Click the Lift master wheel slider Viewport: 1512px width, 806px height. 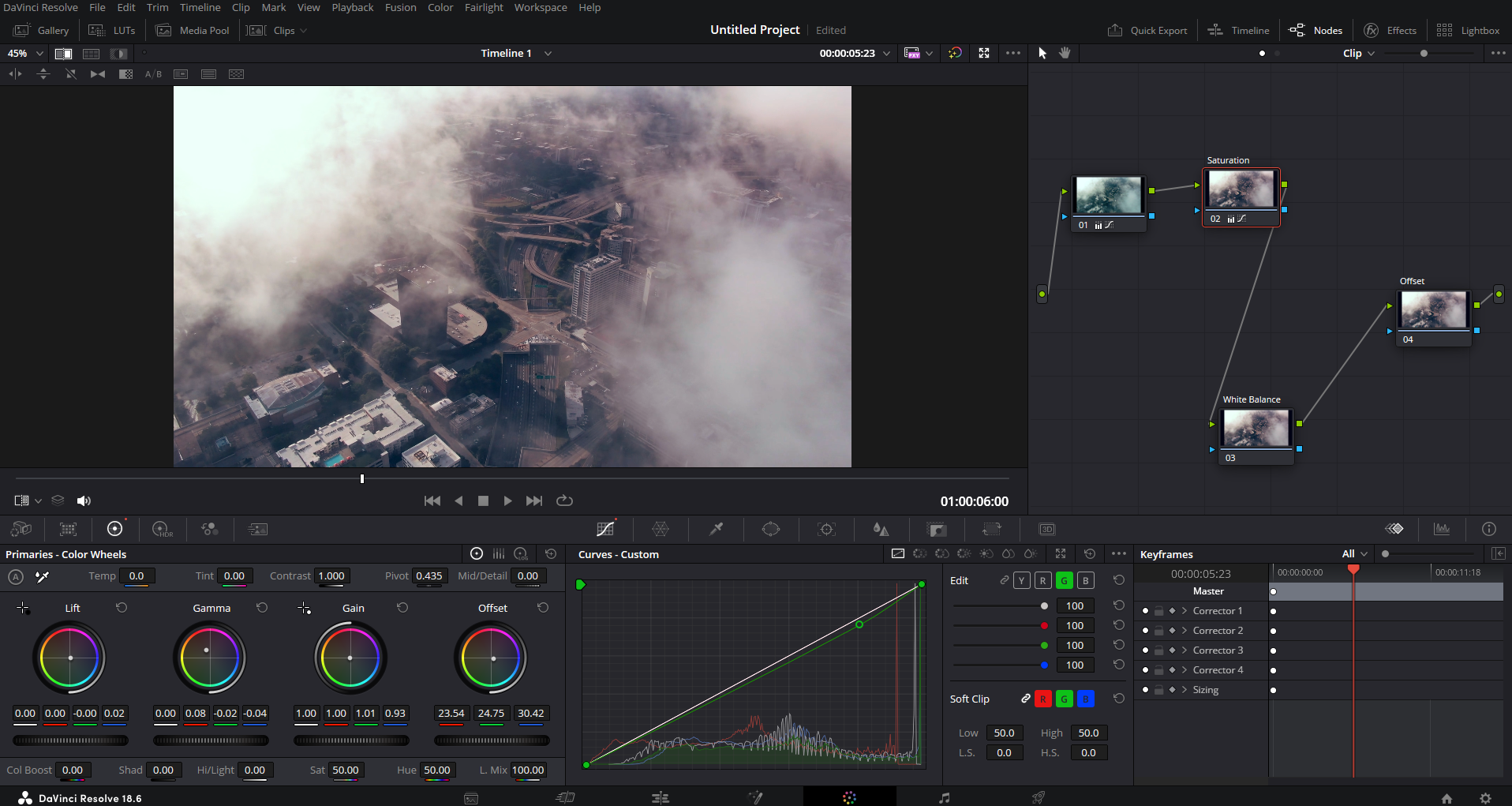[70, 740]
